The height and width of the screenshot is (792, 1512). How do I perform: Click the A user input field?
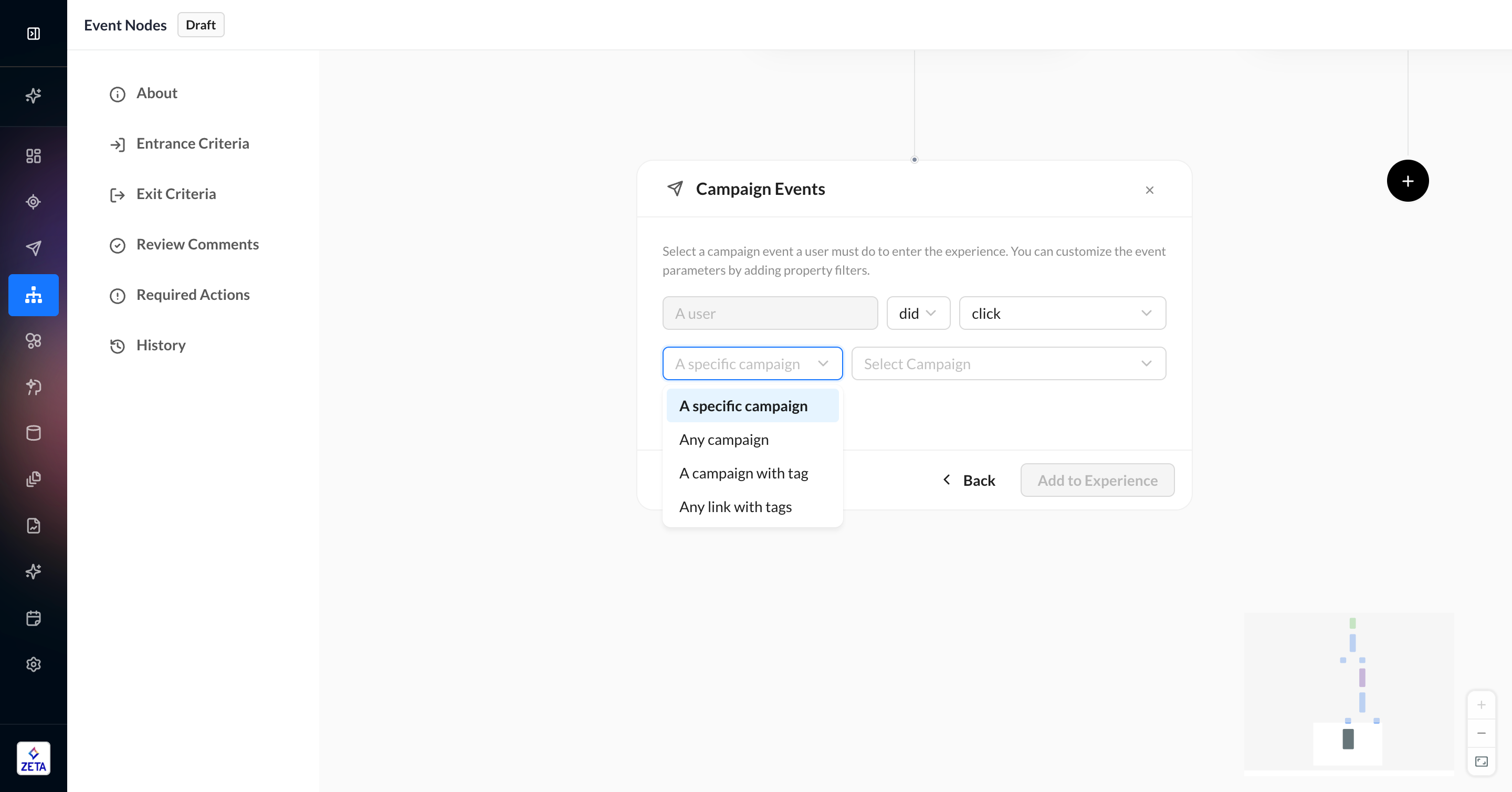coord(770,314)
